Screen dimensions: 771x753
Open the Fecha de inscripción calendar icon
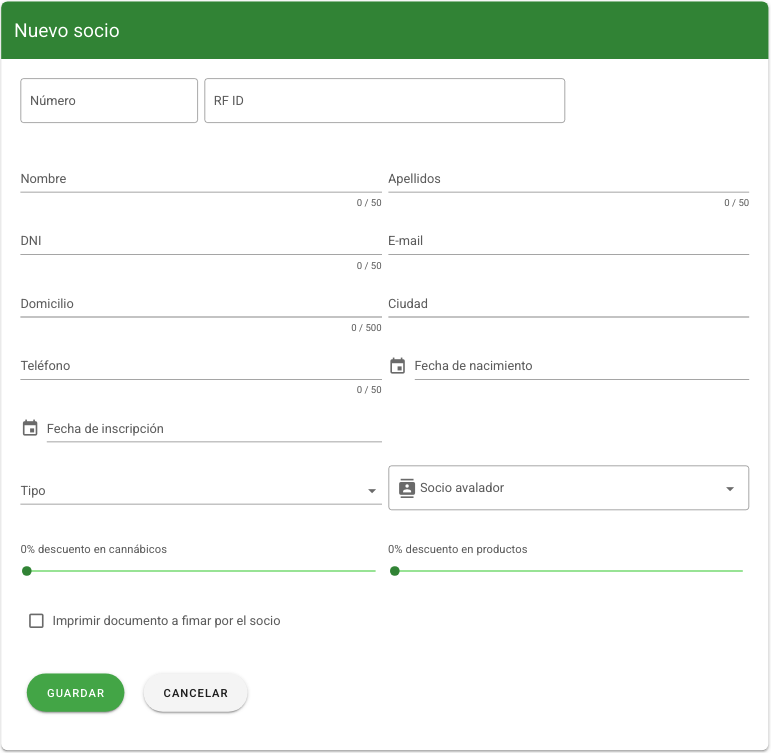coord(30,428)
